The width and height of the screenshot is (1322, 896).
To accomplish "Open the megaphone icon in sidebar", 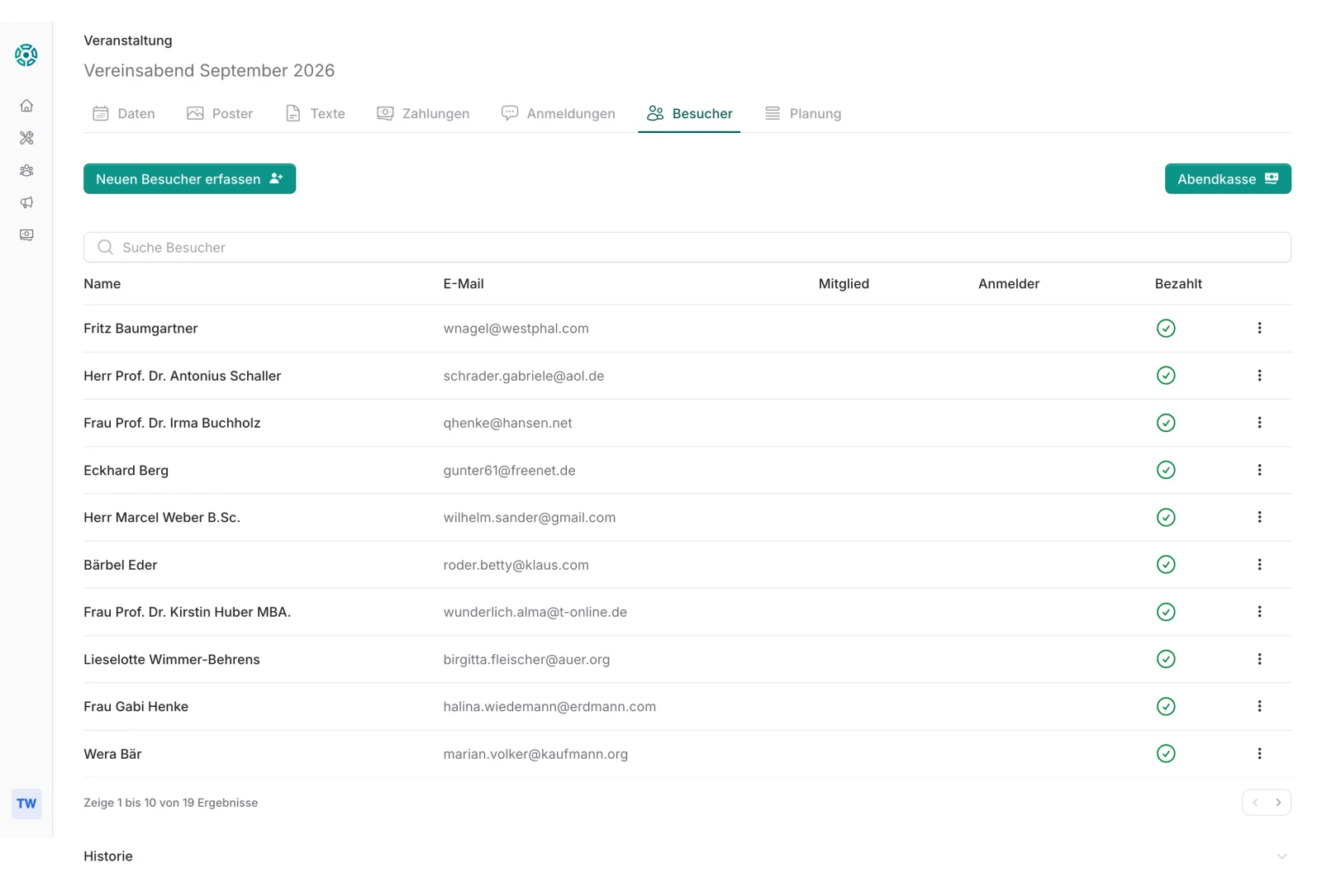I will [26, 202].
